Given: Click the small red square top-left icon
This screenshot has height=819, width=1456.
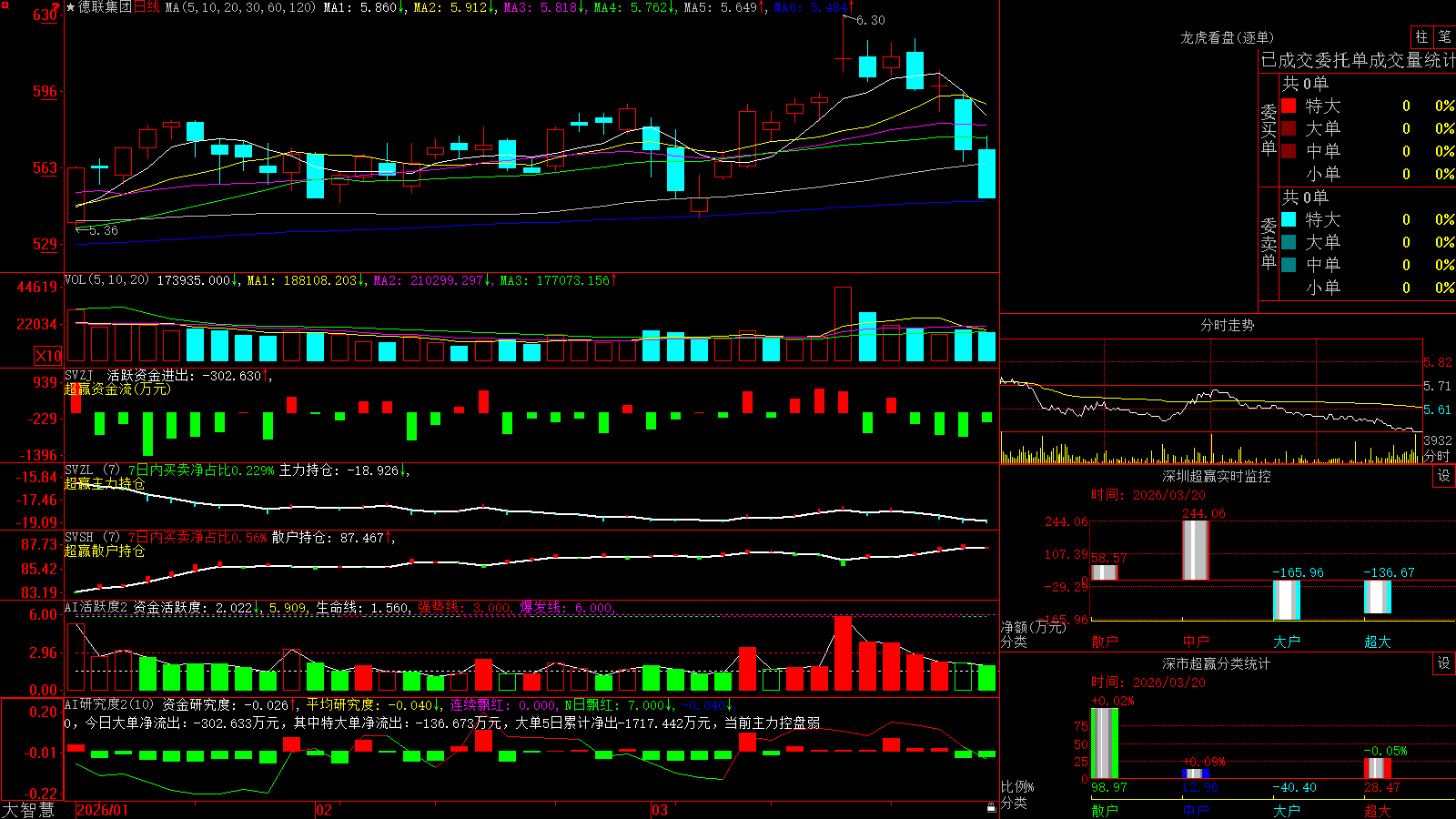Looking at the screenshot, I should (x=4, y=4).
